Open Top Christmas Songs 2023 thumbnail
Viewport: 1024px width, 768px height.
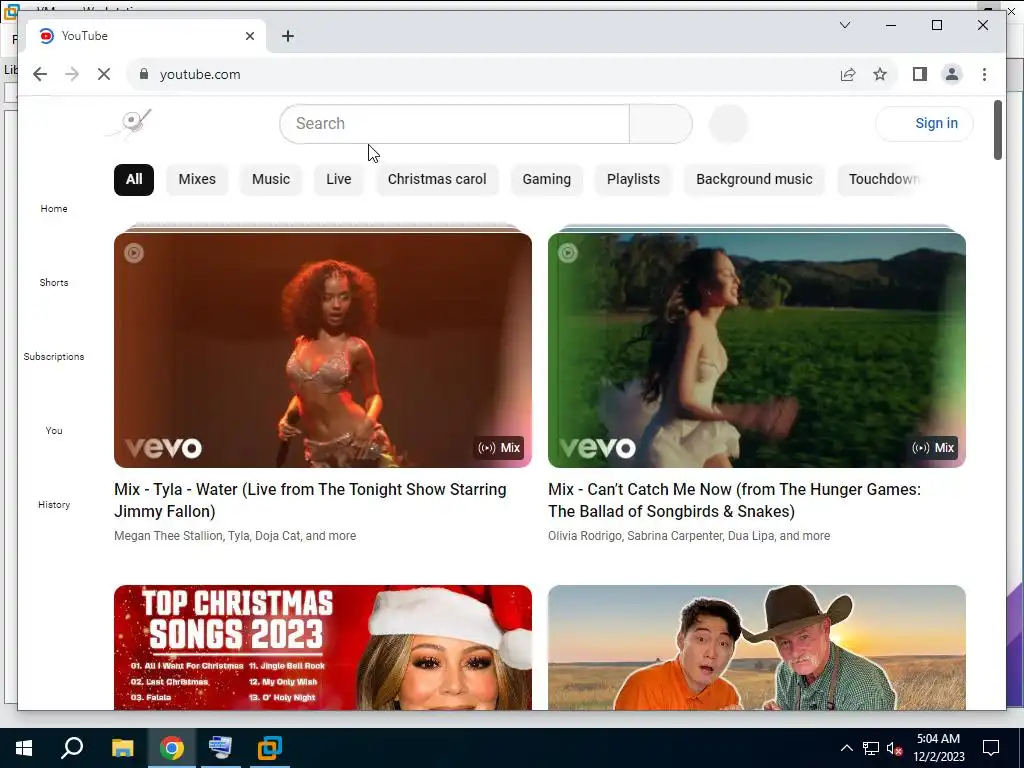tap(323, 647)
